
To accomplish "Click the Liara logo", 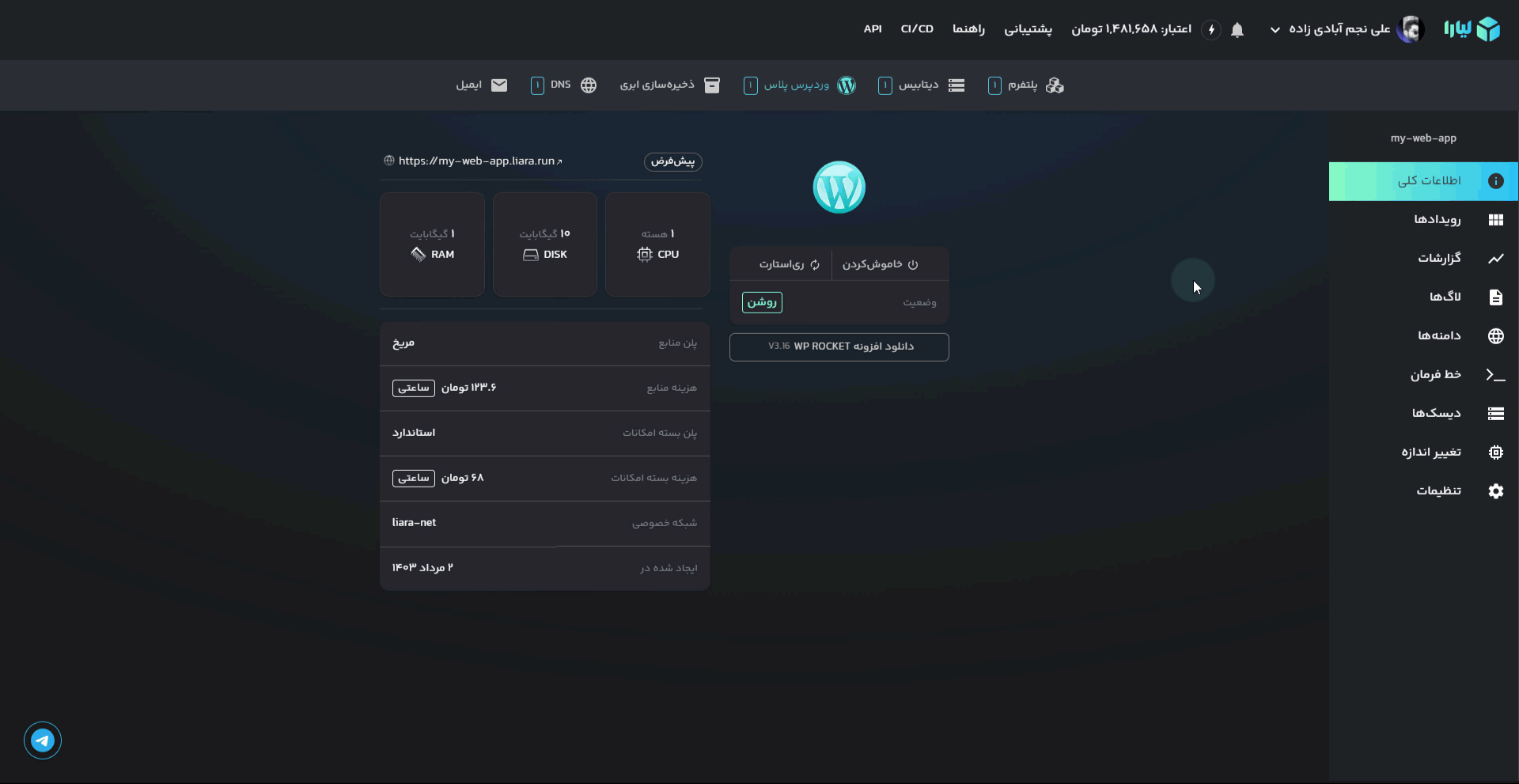I will pos(1472,29).
